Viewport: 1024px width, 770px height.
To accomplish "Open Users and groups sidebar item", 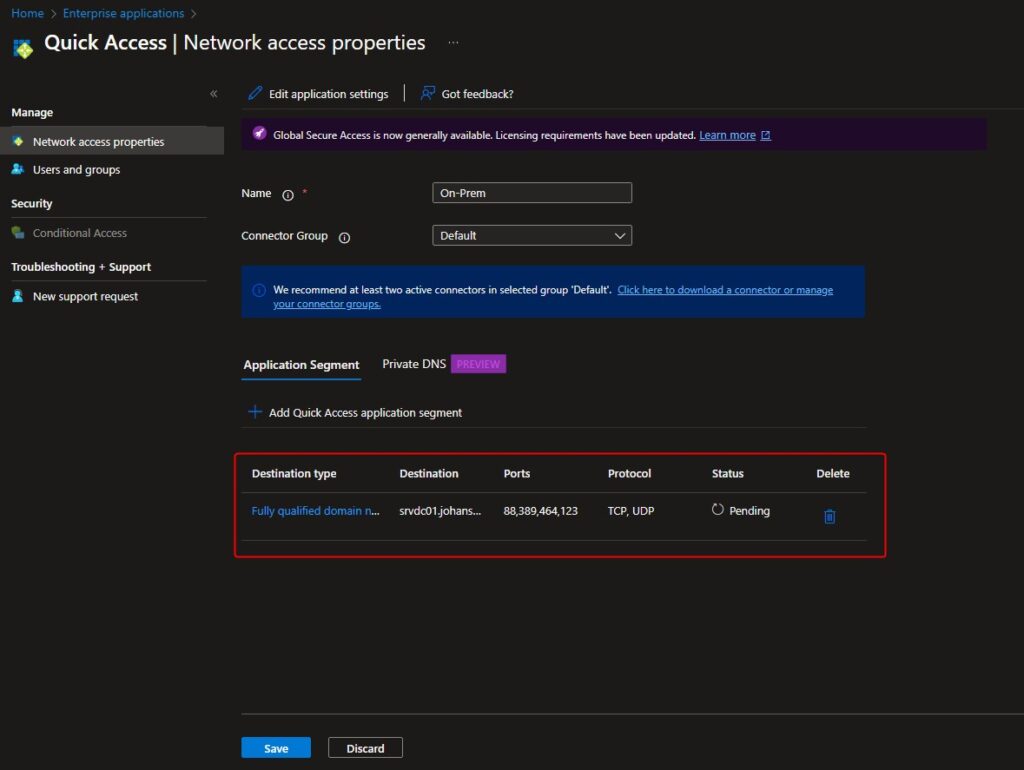I will tap(76, 170).
